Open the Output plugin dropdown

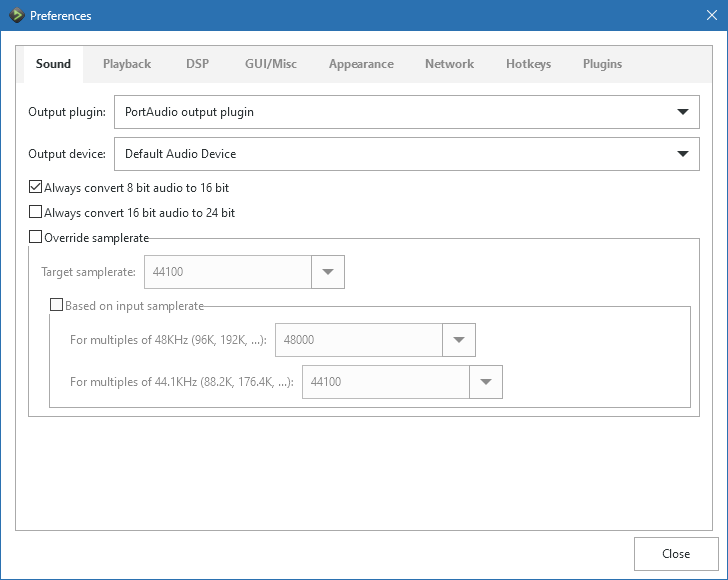coord(407,112)
